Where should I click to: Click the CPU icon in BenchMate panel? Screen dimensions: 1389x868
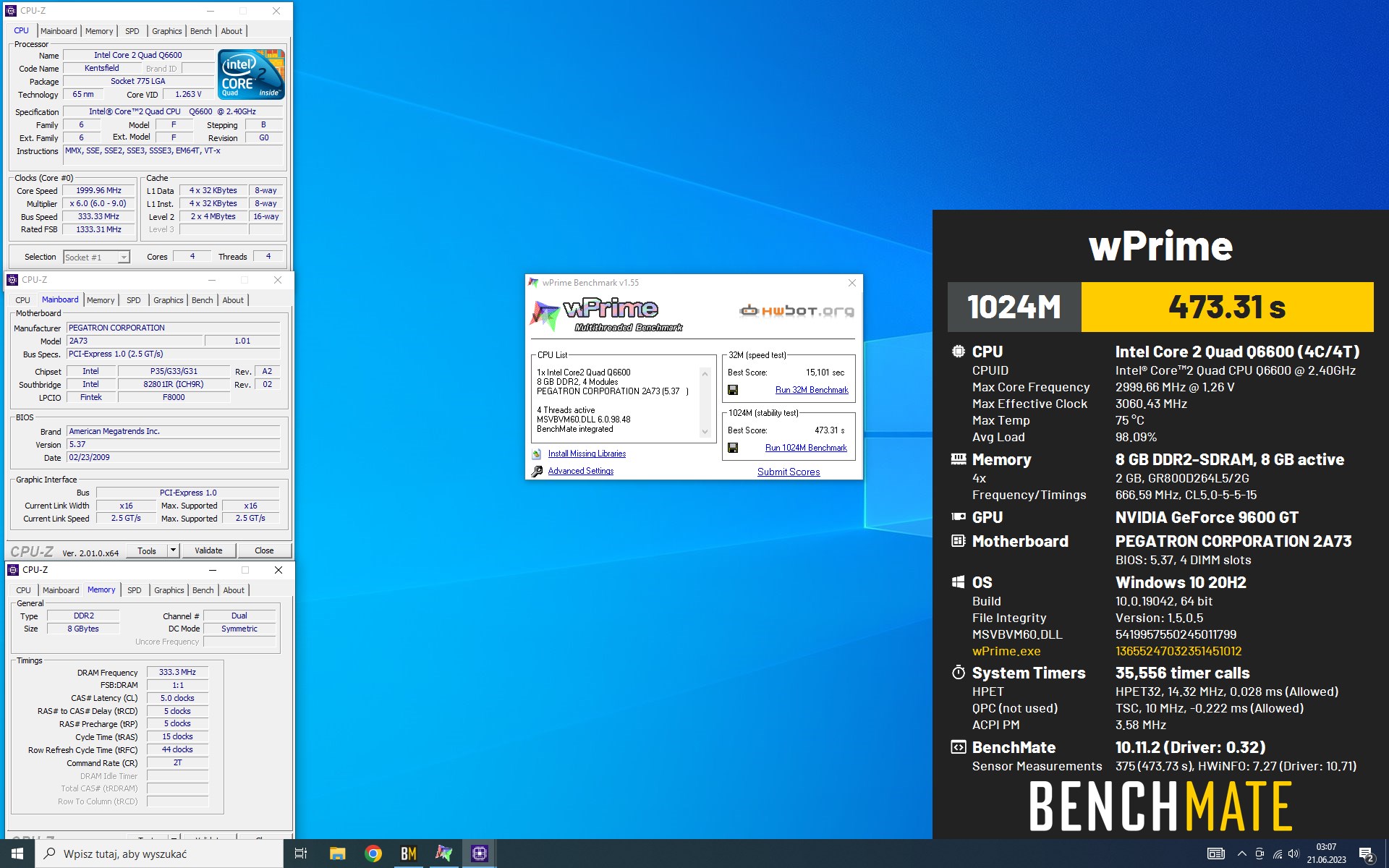(959, 352)
